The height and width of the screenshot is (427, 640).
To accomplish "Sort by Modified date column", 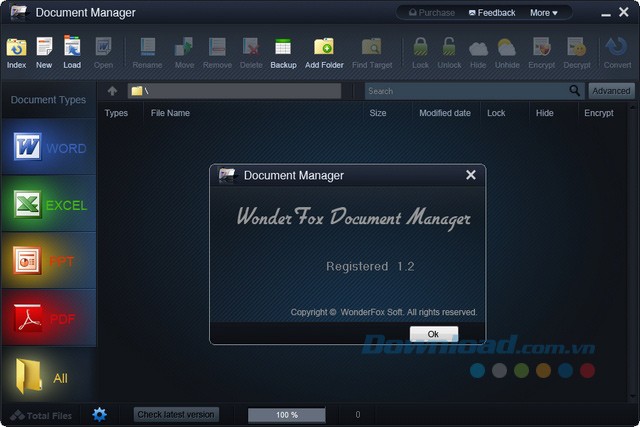I will click(x=444, y=113).
